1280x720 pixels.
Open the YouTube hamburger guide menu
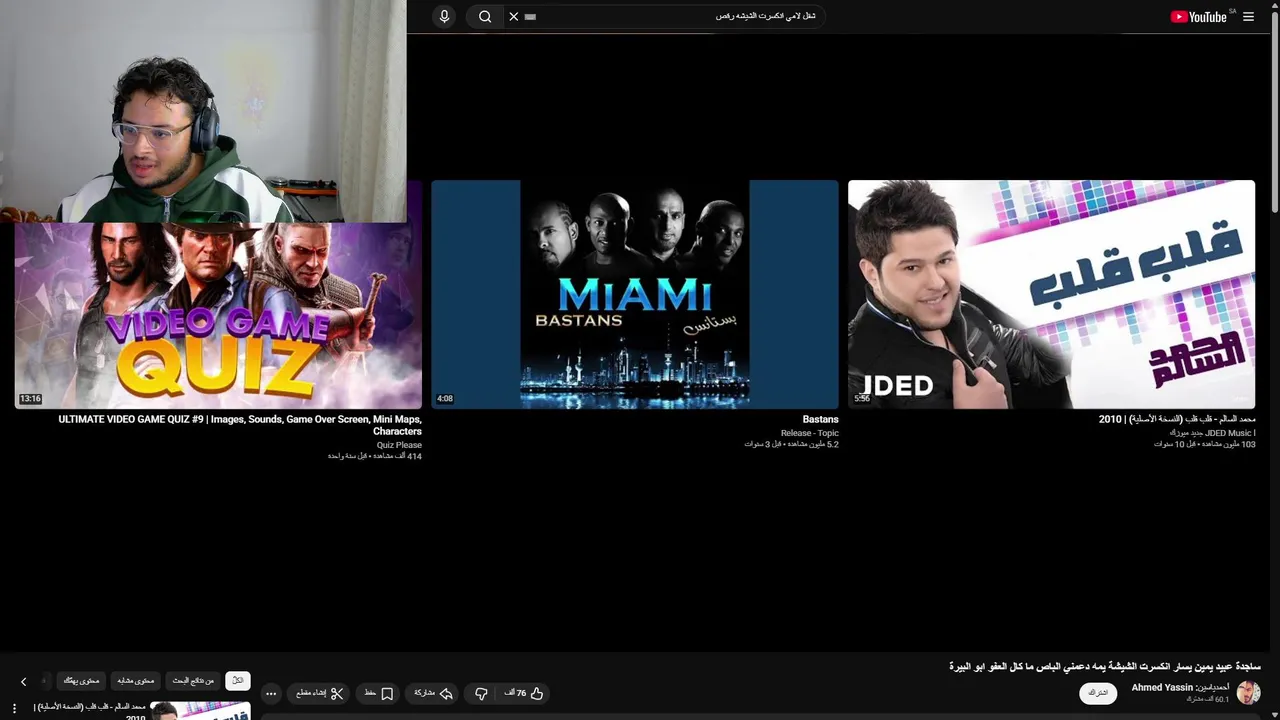pos(1248,17)
